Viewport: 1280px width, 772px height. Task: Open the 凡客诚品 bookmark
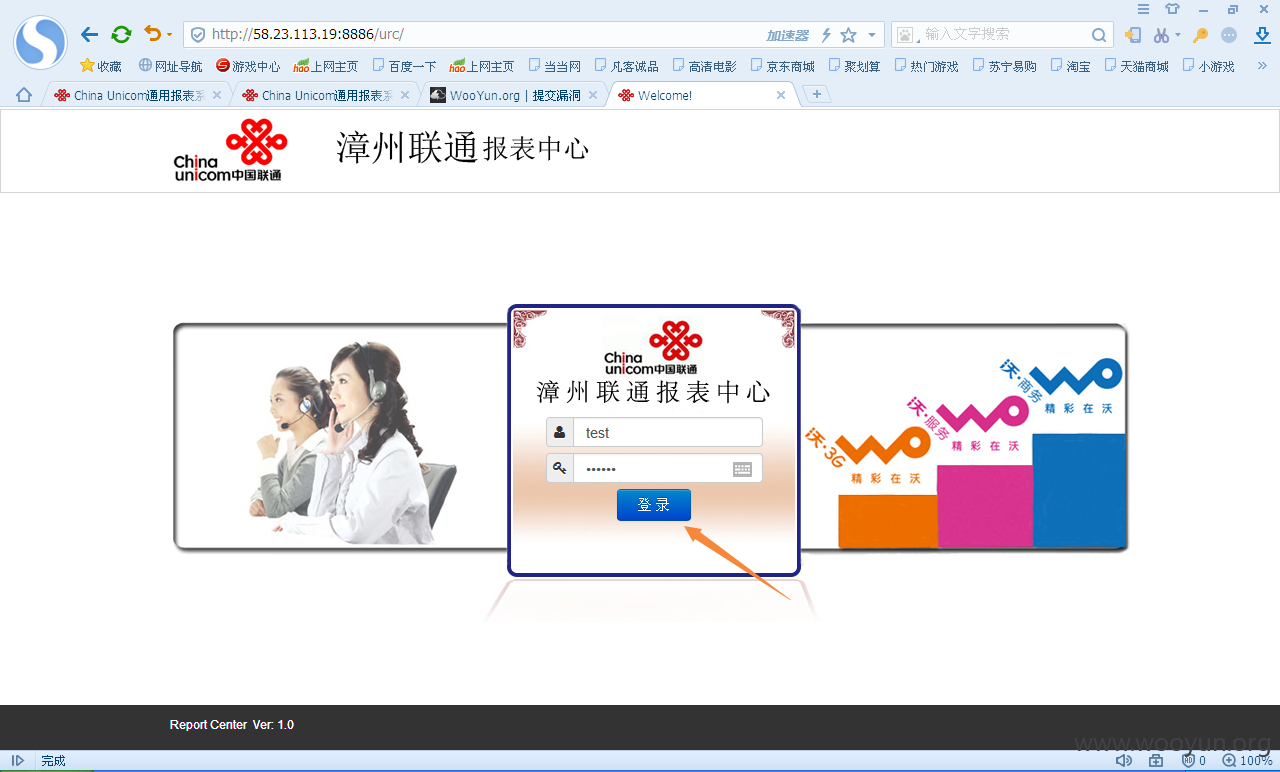[626, 66]
